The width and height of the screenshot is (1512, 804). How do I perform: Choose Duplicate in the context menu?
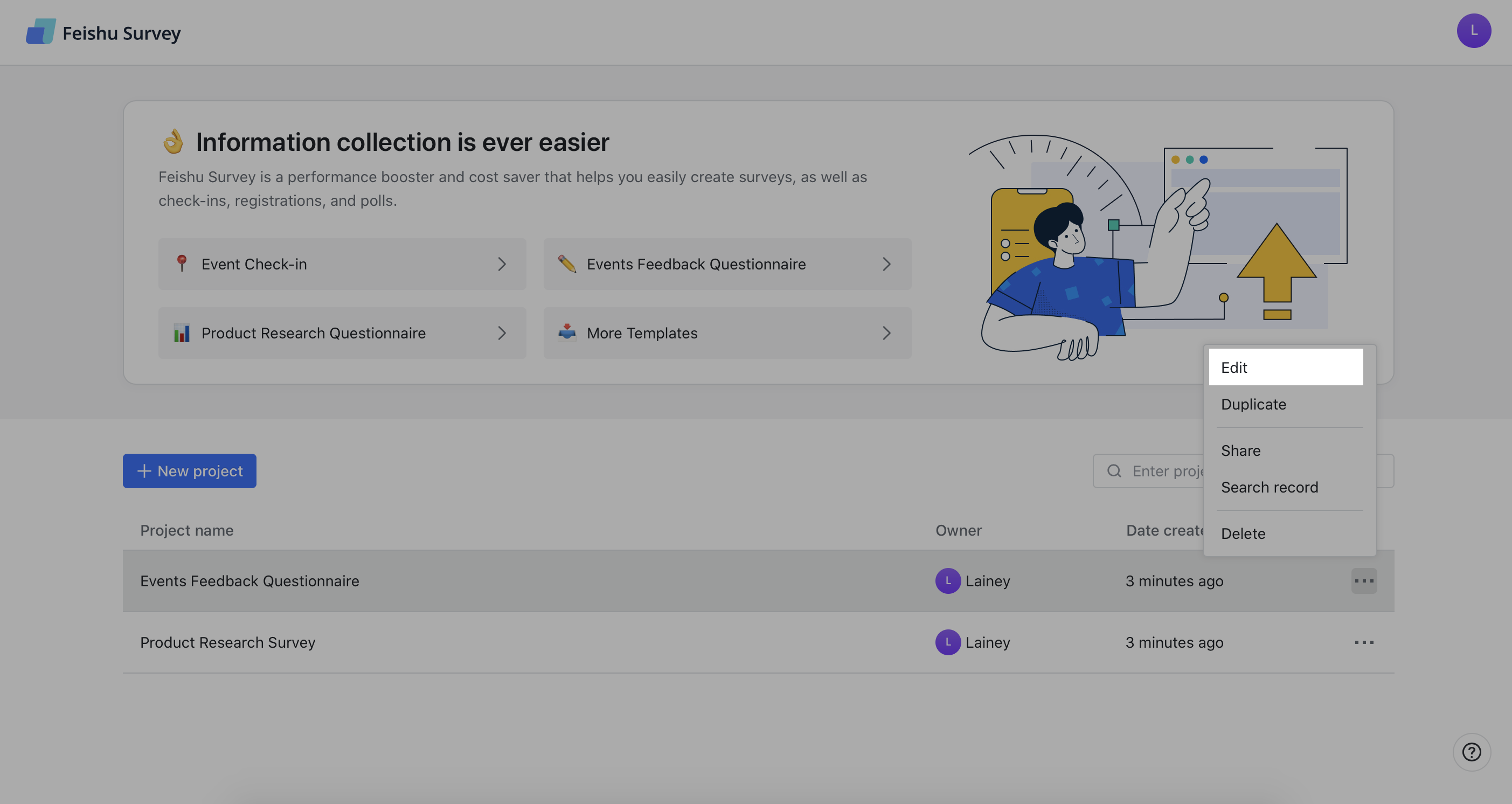click(x=1253, y=404)
